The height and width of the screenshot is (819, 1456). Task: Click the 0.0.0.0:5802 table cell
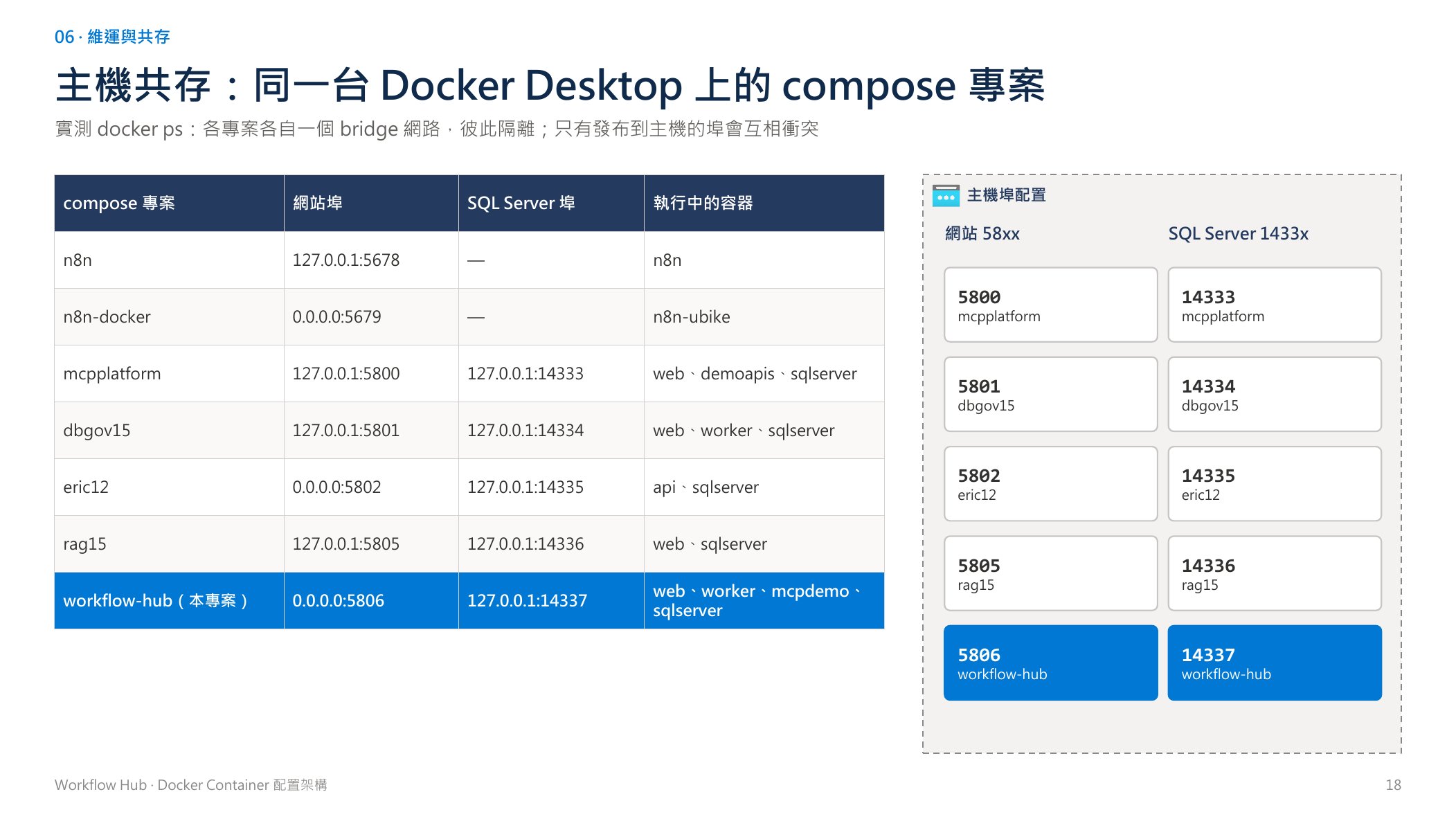click(x=371, y=487)
